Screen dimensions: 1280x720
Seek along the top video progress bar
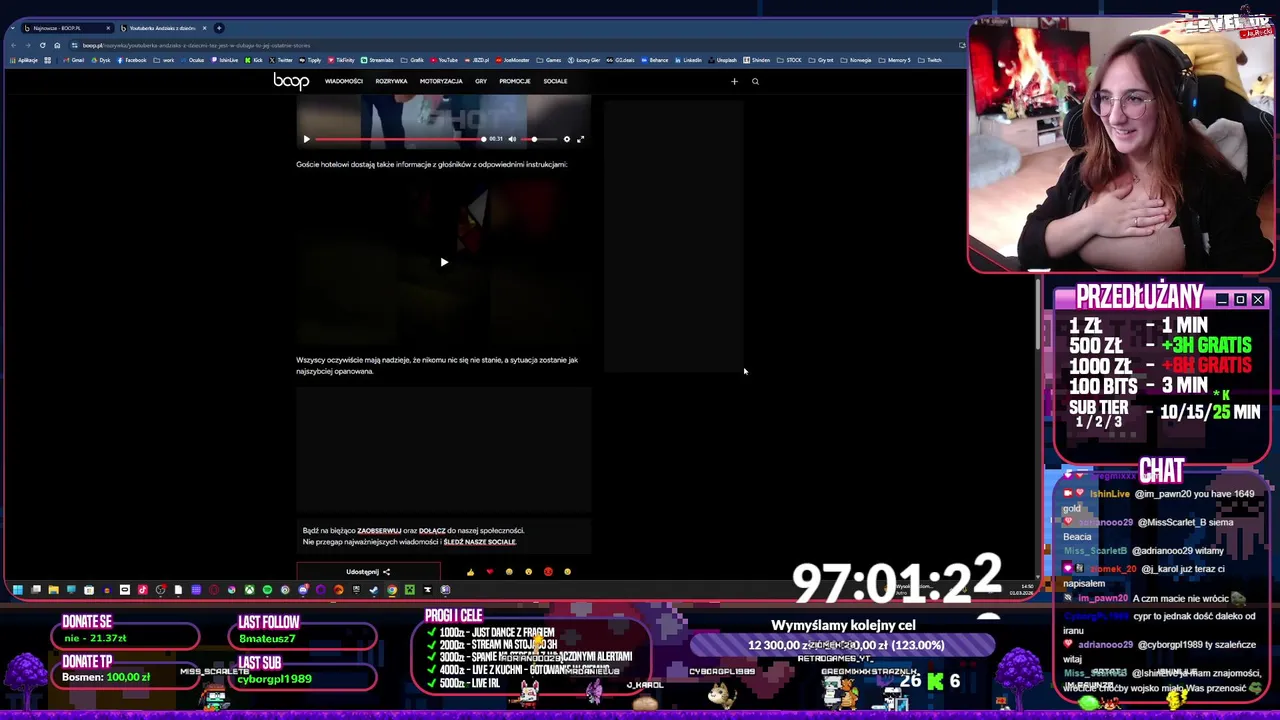(400, 139)
